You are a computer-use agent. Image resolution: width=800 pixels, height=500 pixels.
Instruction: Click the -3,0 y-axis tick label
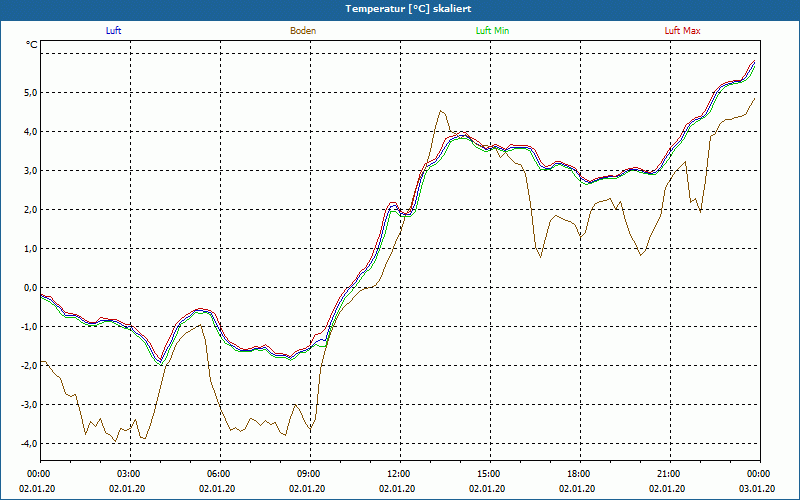tap(29, 405)
